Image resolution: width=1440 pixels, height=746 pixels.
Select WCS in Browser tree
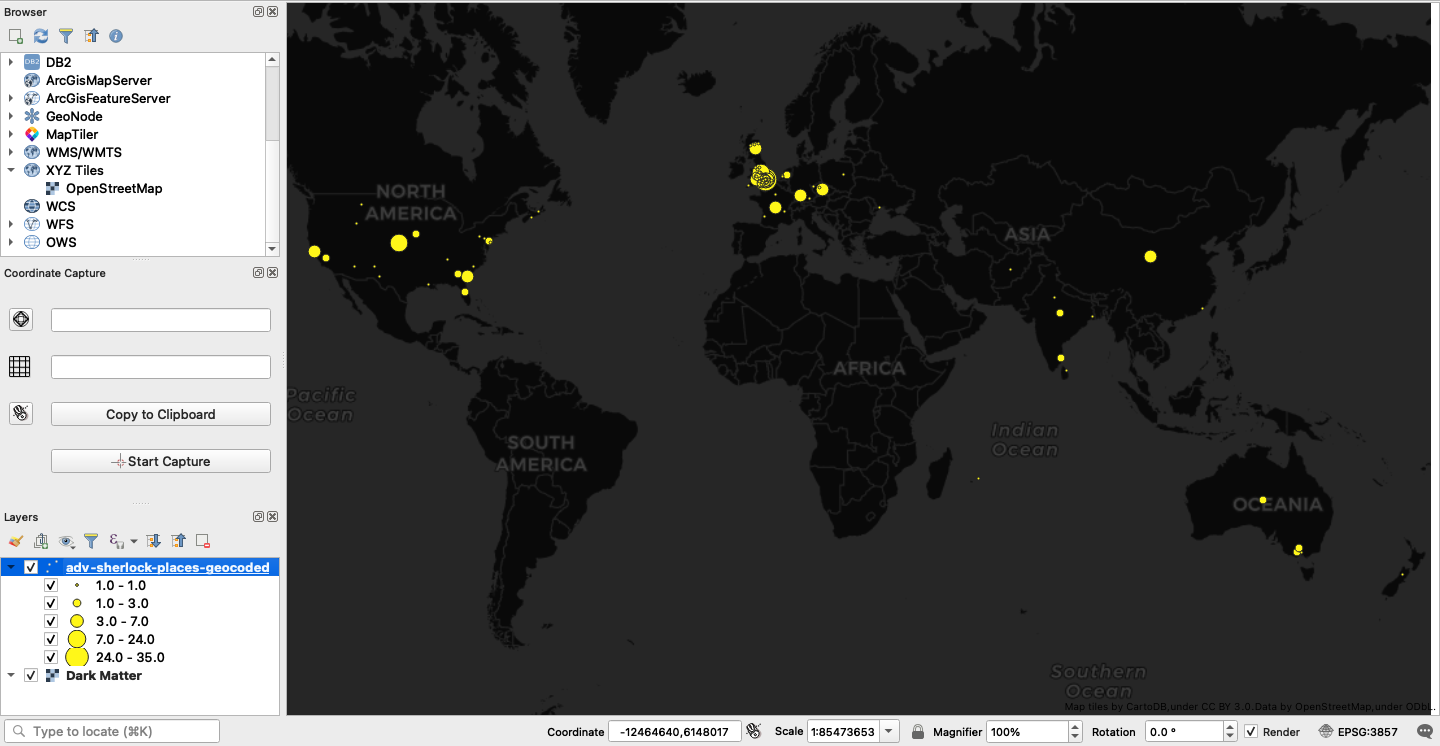tap(61, 206)
